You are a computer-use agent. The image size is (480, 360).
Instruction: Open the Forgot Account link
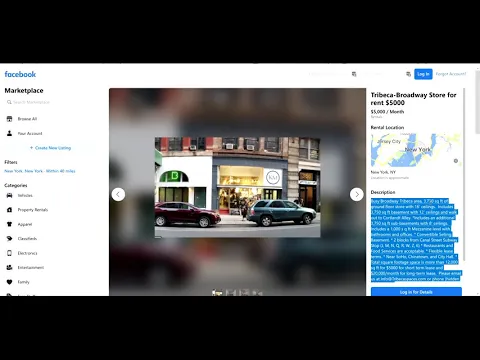point(451,74)
